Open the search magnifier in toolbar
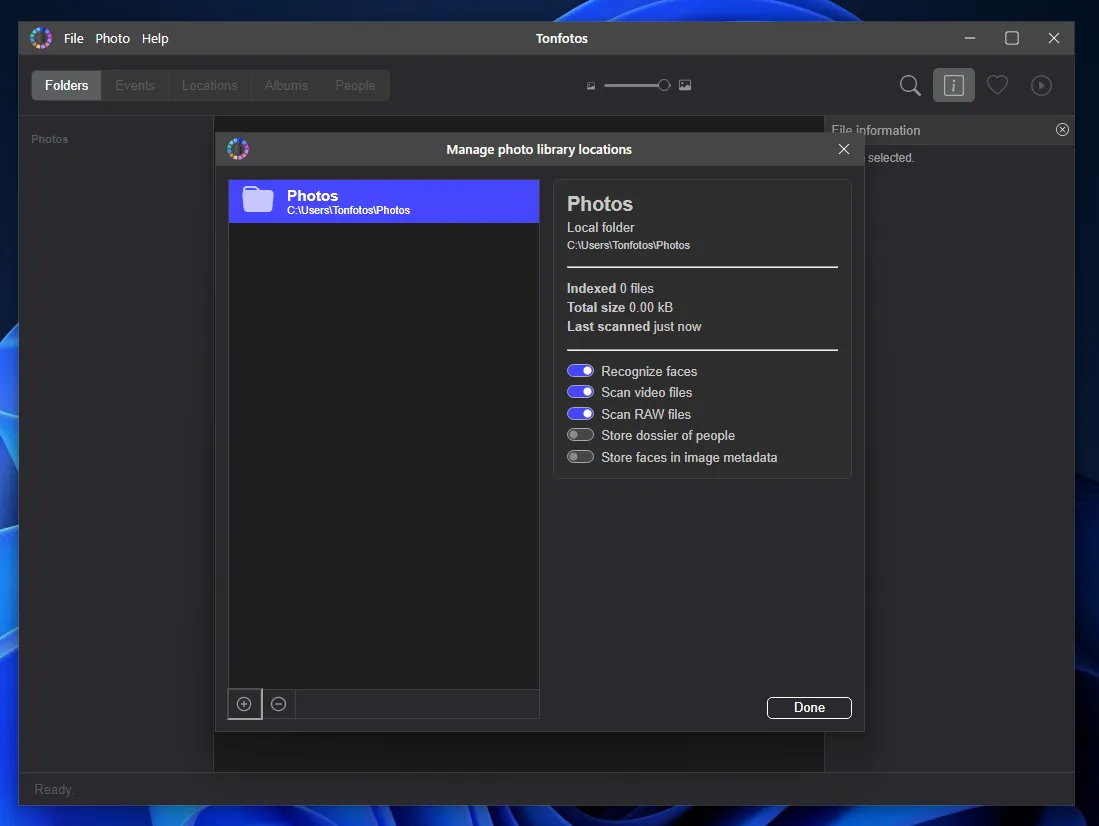 tap(910, 86)
